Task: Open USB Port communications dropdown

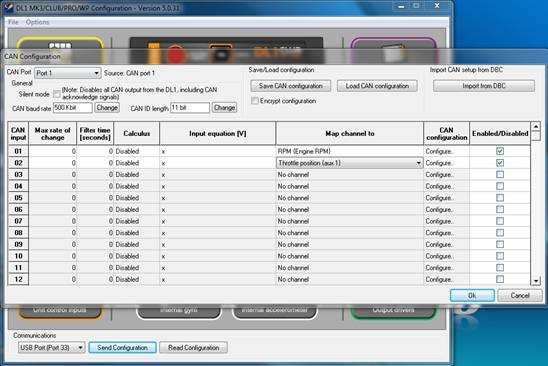Action: coord(51,347)
